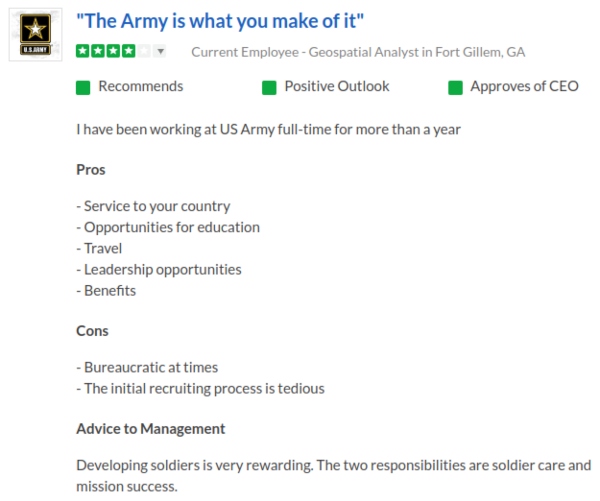
Task: Click the fourth green rating star
Action: point(127,51)
